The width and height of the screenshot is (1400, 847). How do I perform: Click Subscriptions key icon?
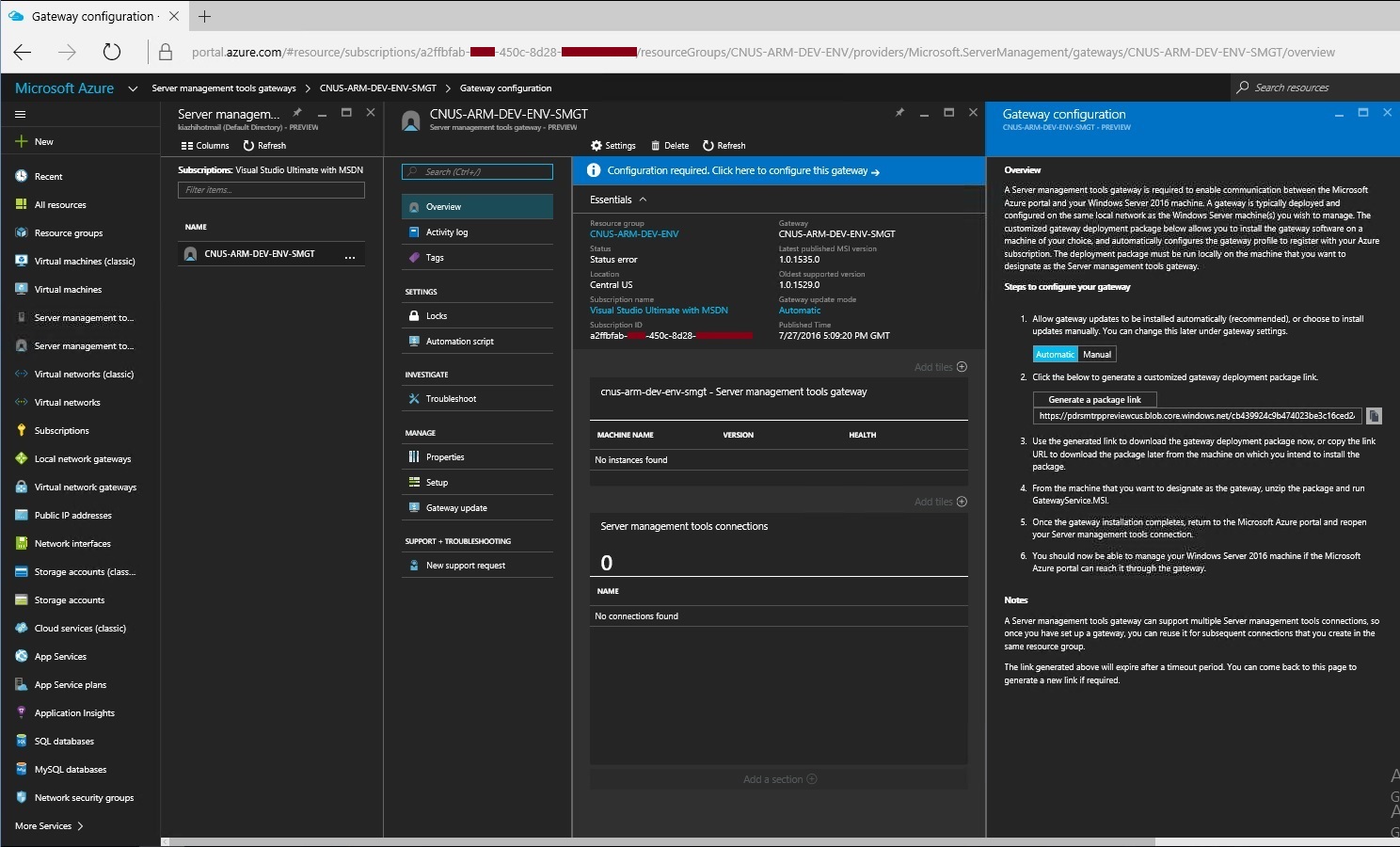pyautogui.click(x=21, y=430)
